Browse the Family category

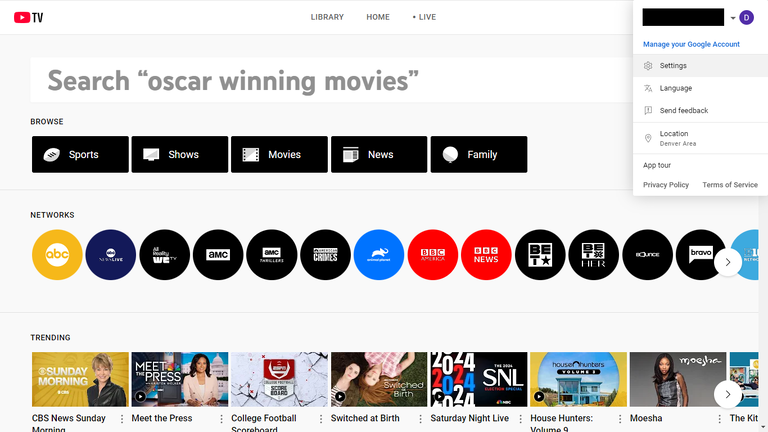(x=479, y=154)
